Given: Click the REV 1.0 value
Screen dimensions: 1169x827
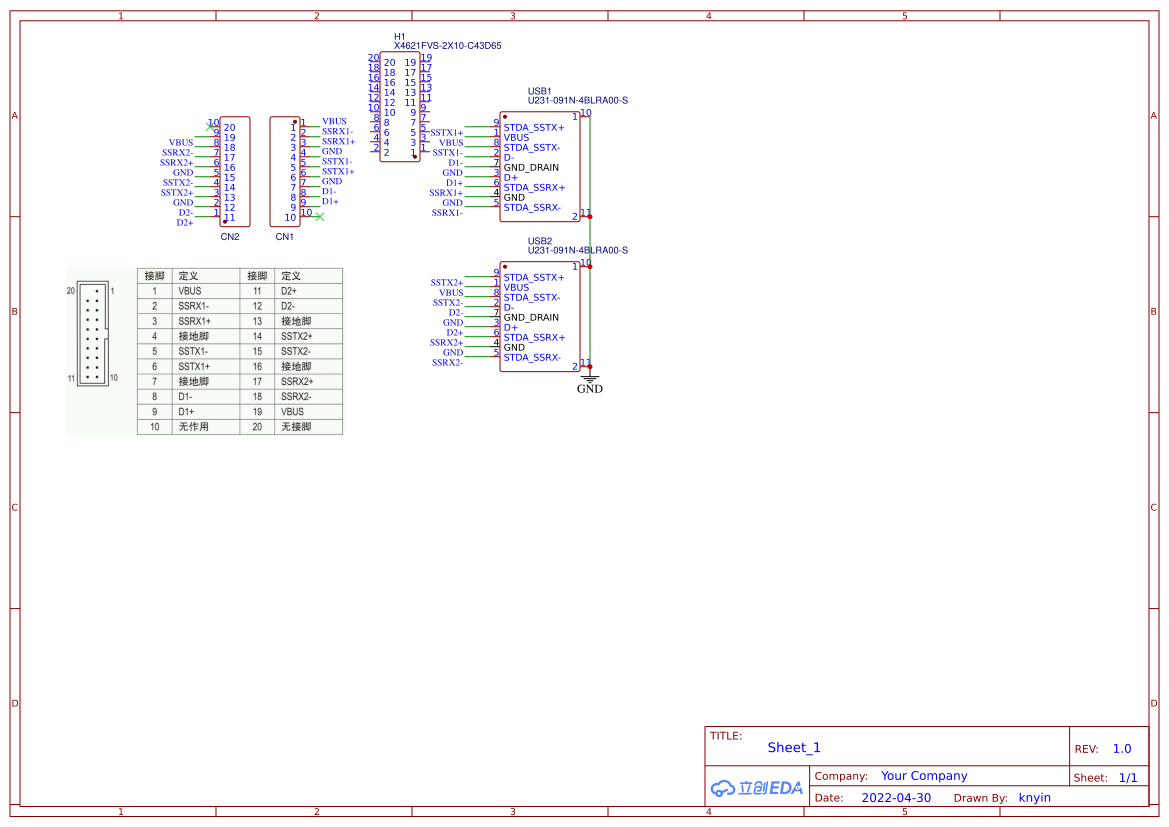Looking at the screenshot, I should click(x=1122, y=749).
